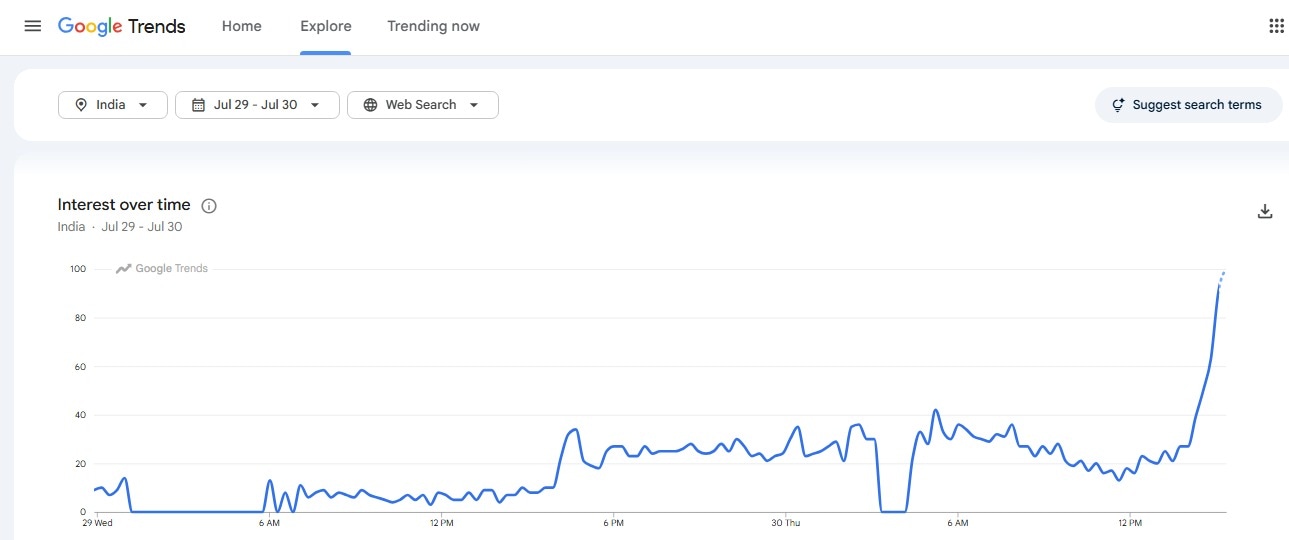
Task: Click the peak point at chart's right end
Action: click(1224, 272)
